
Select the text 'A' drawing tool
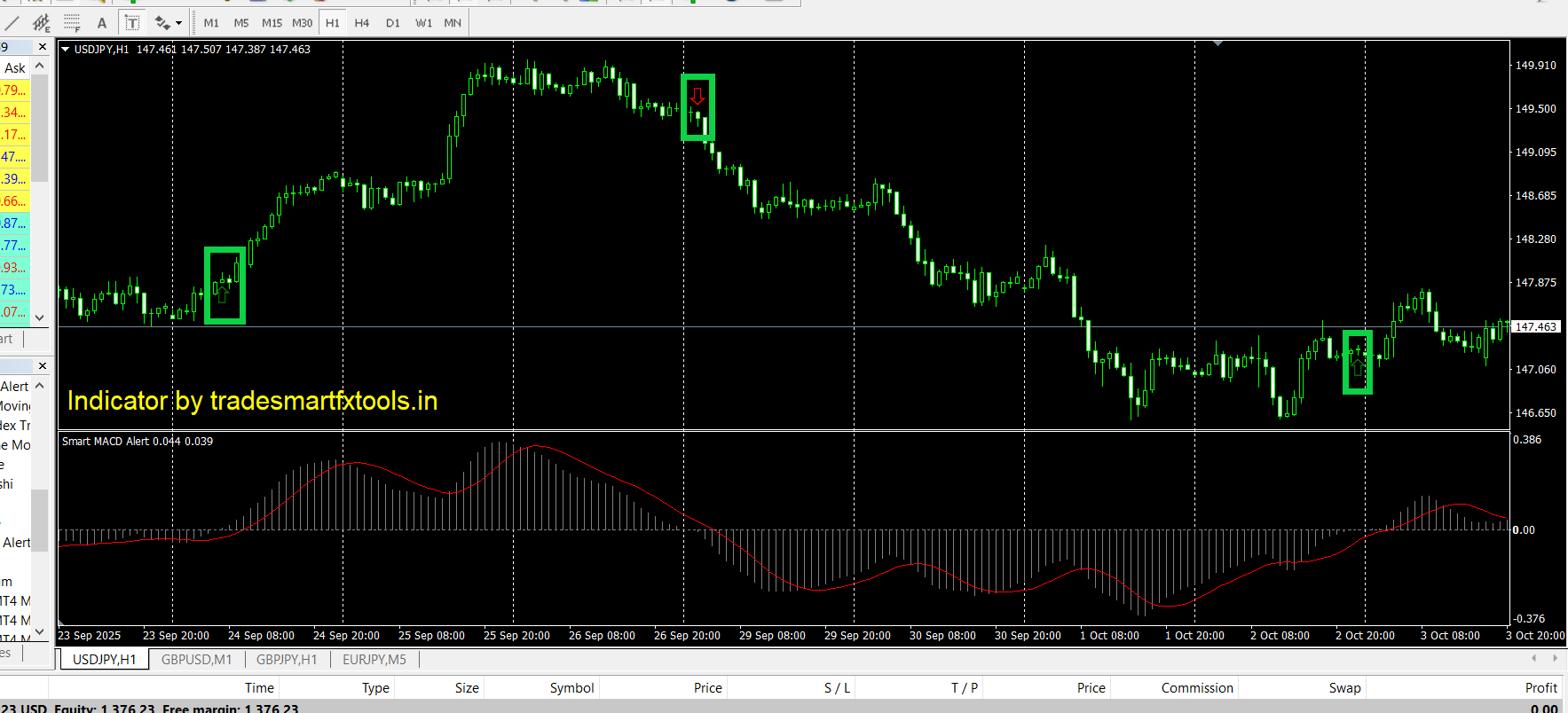[x=102, y=23]
